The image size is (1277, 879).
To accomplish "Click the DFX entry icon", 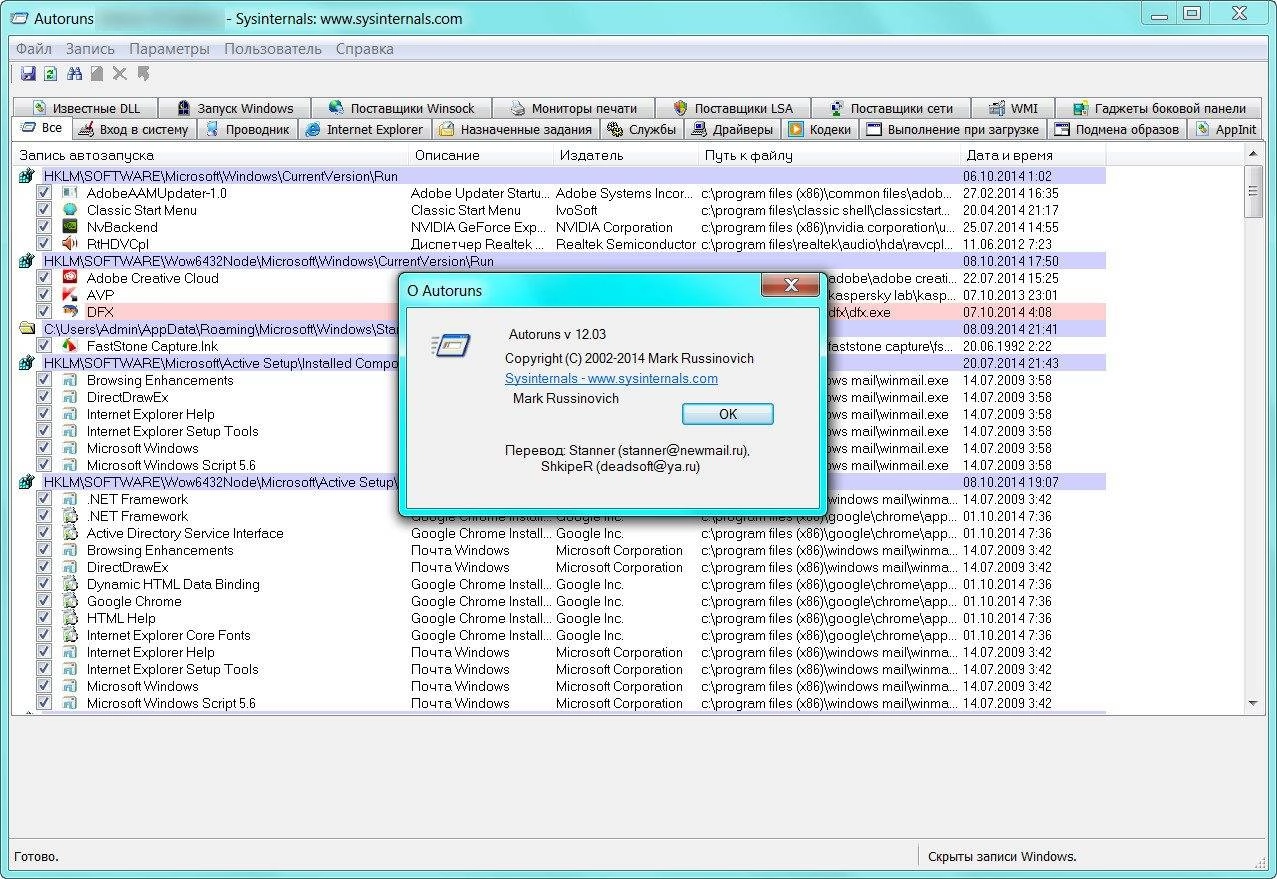I will click(x=70, y=312).
